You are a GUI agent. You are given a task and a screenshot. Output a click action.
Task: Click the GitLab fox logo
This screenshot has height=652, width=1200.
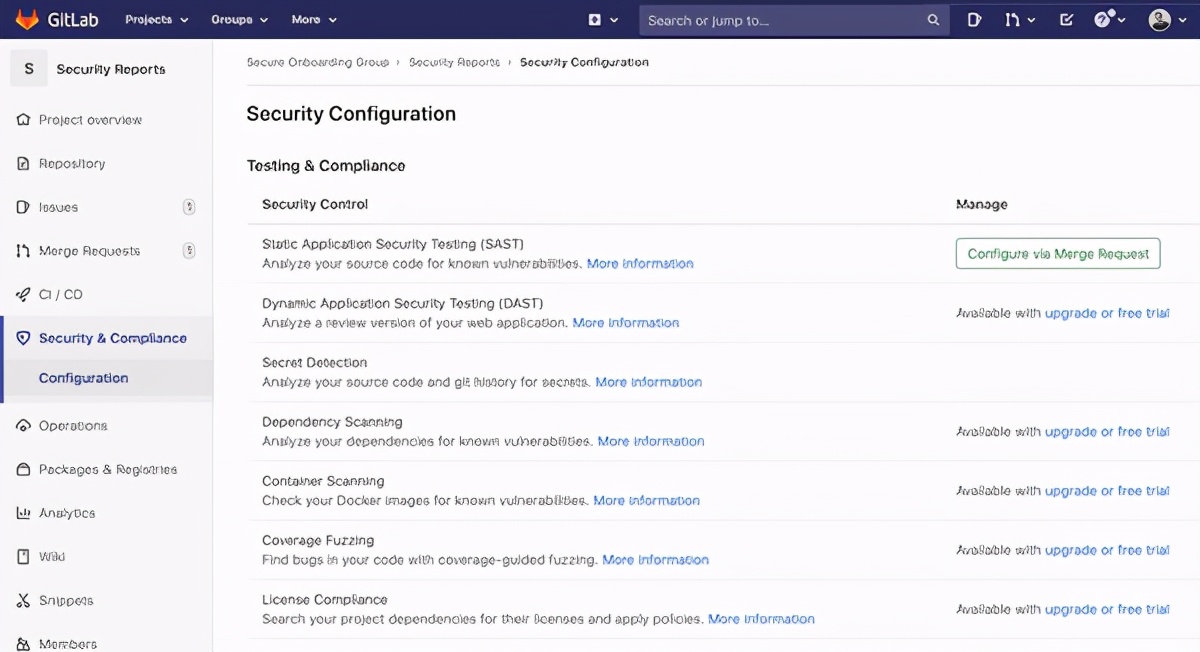click(x=27, y=19)
